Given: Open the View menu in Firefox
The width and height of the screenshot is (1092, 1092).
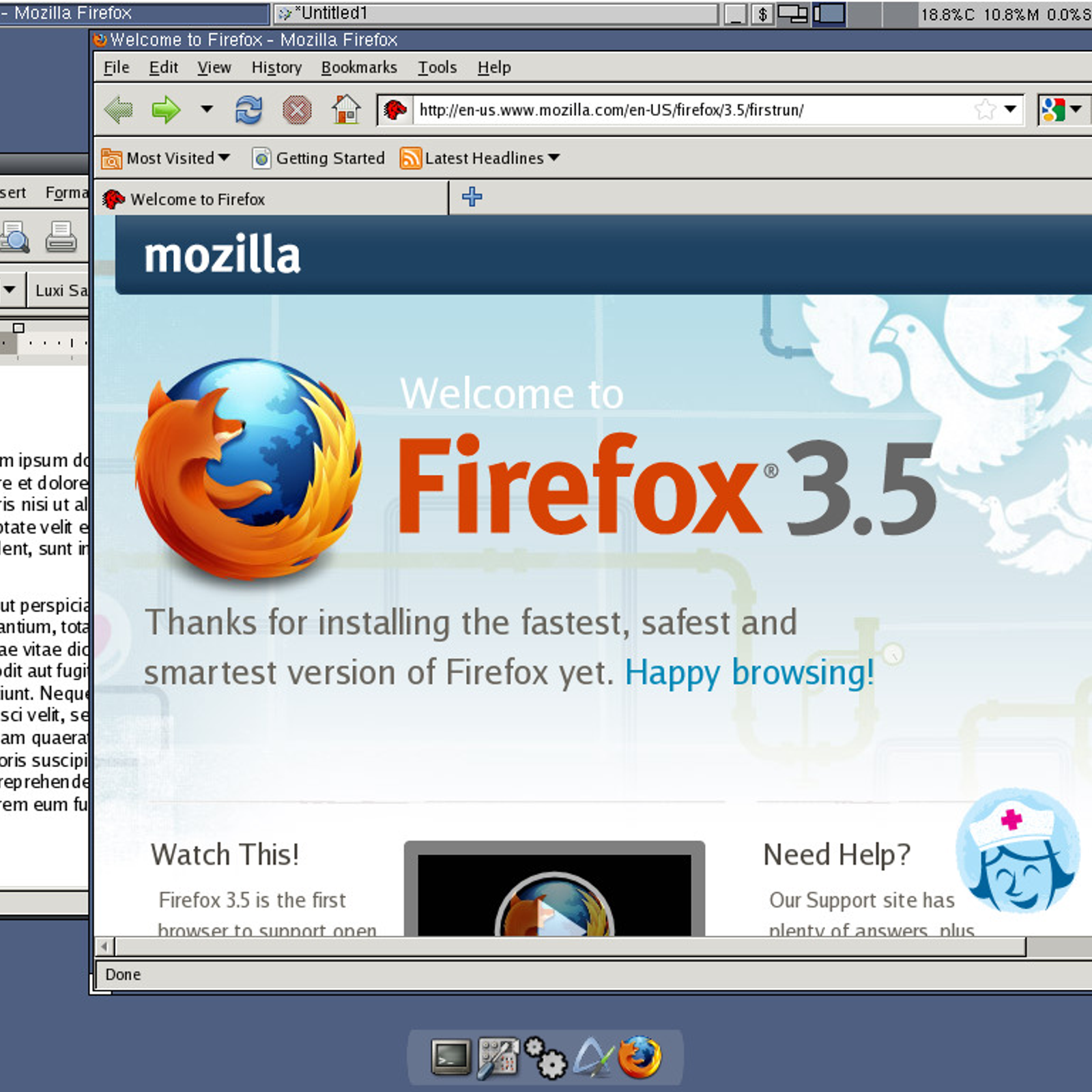Looking at the screenshot, I should coord(214,68).
